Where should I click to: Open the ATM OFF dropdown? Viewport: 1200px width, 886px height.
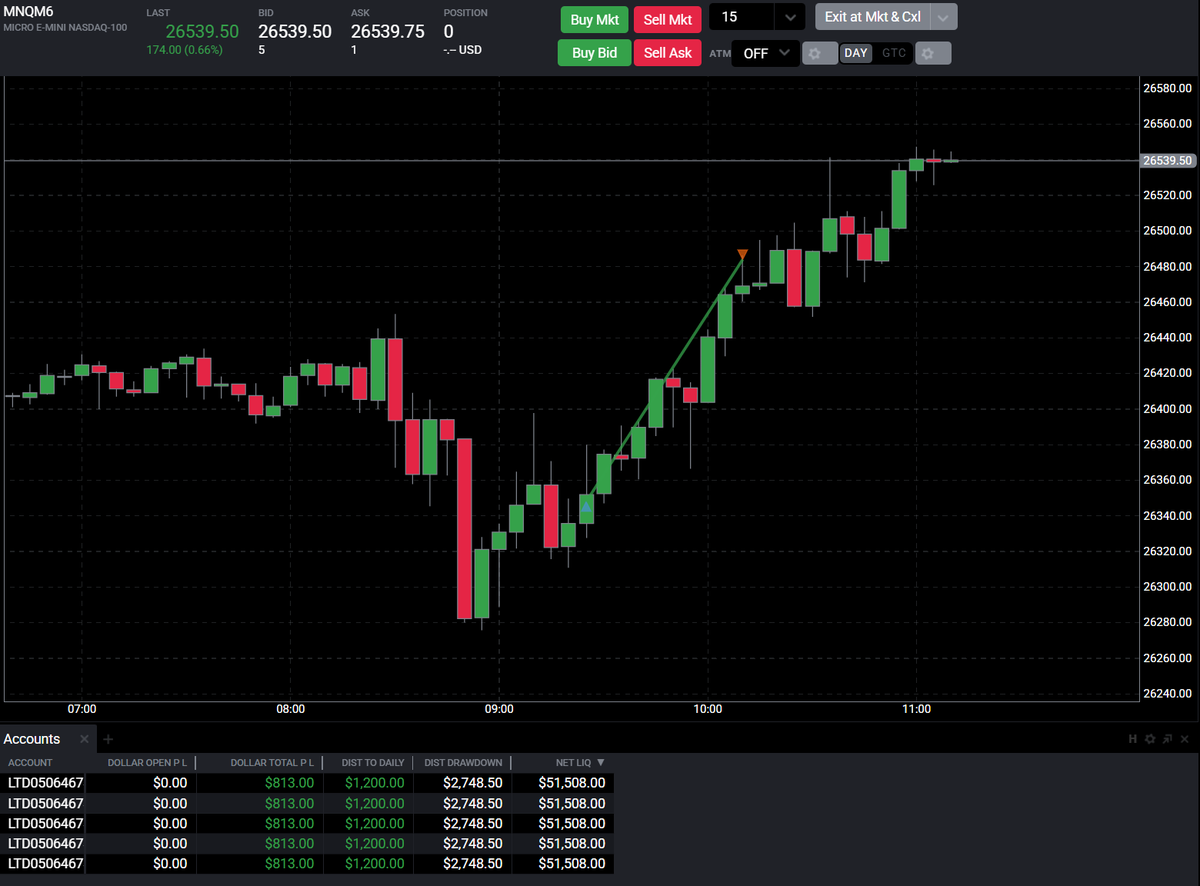(766, 53)
